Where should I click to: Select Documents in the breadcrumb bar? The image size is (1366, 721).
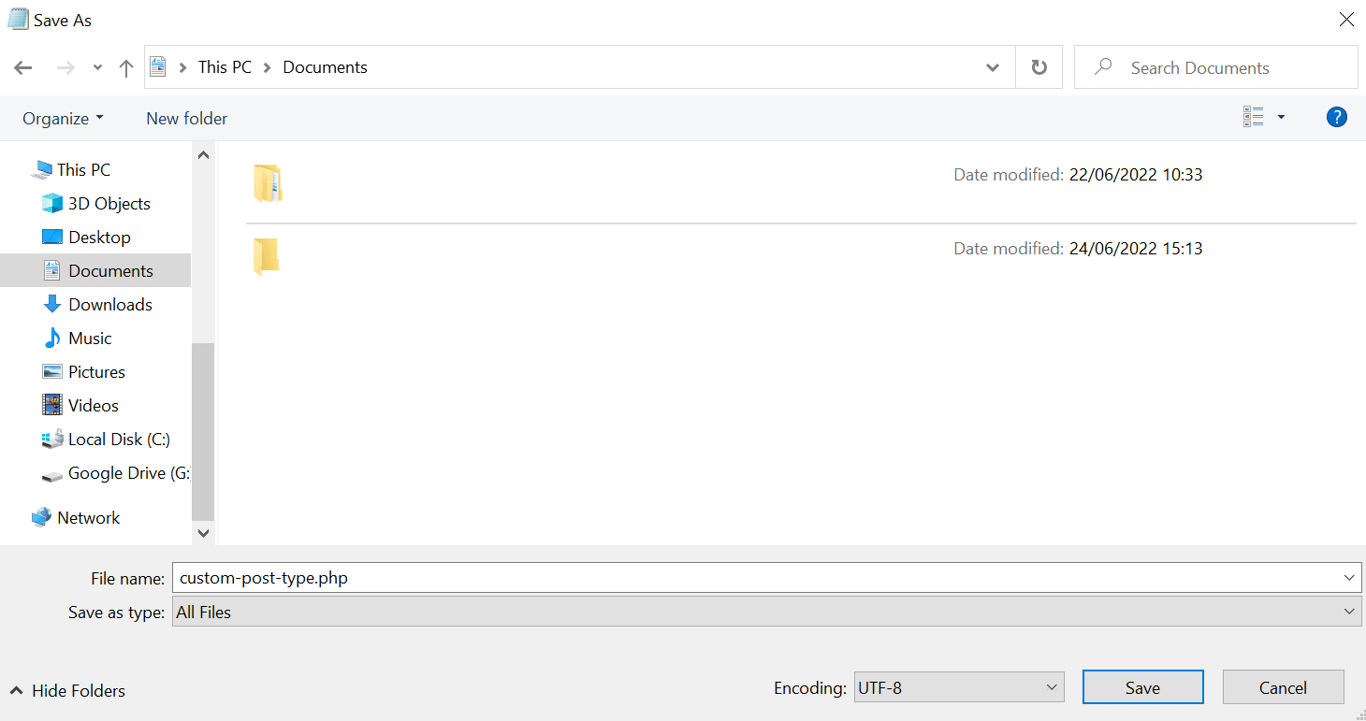click(325, 67)
